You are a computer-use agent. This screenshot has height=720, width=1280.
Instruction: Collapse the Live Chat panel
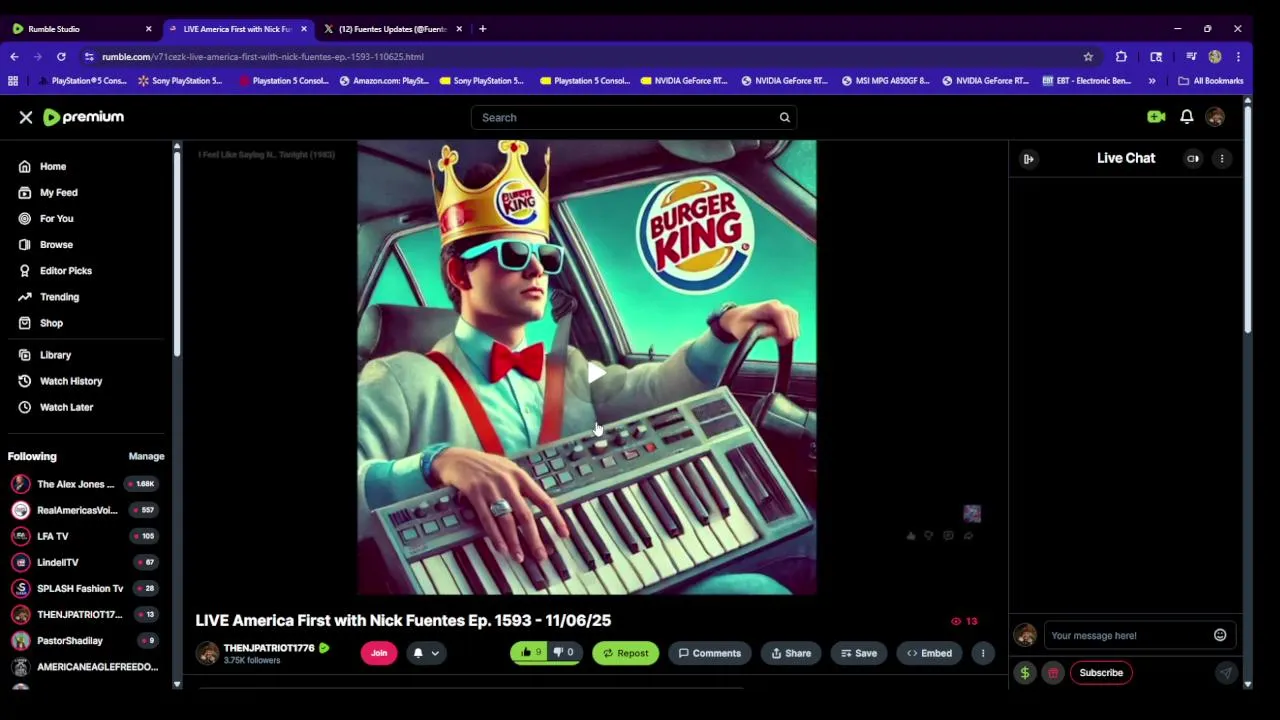[1028, 158]
